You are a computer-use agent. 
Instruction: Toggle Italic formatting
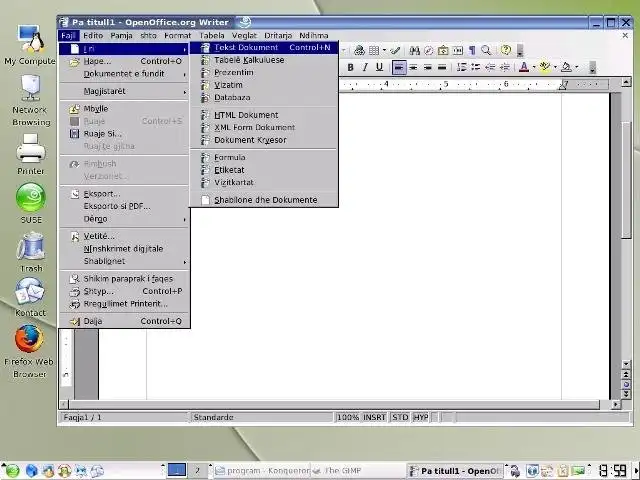(x=365, y=67)
